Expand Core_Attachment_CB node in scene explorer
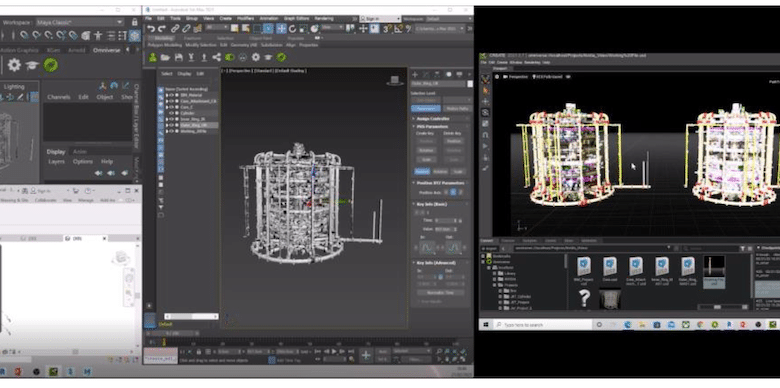The height and width of the screenshot is (388, 780). point(167,101)
